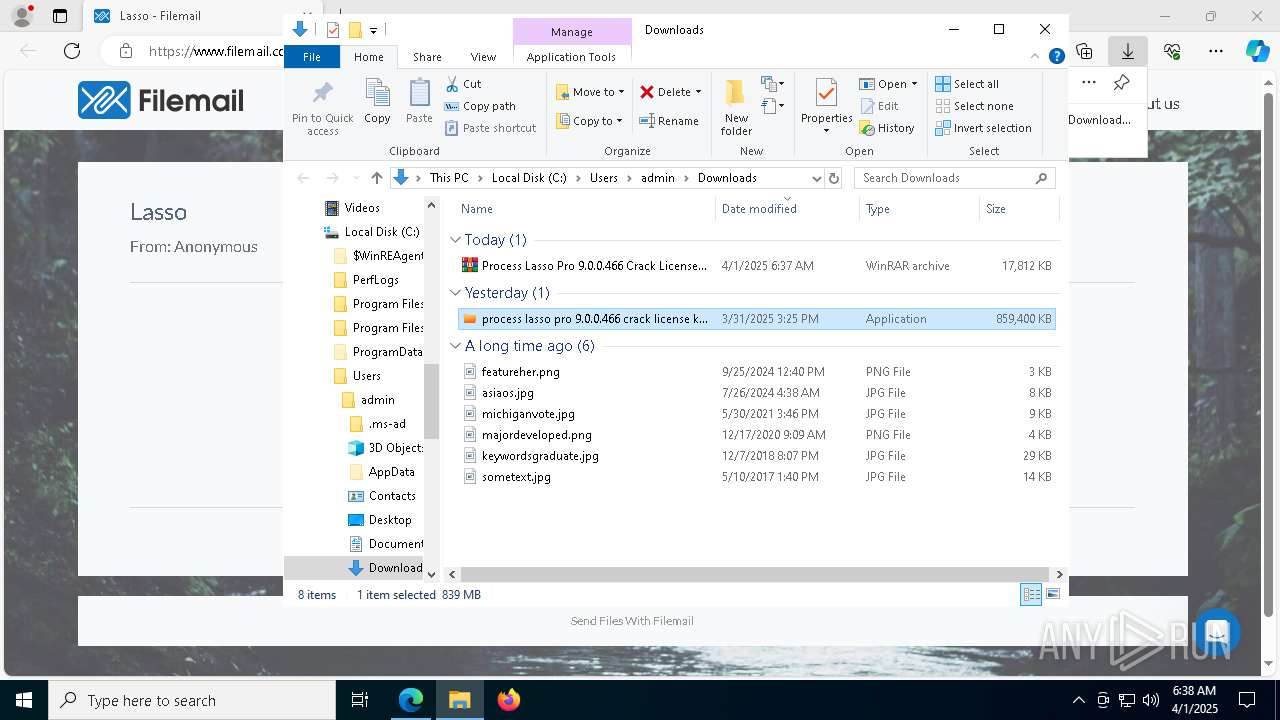Switch to the View ribbon tab
Image resolution: width=1280 pixels, height=720 pixels.
point(483,57)
